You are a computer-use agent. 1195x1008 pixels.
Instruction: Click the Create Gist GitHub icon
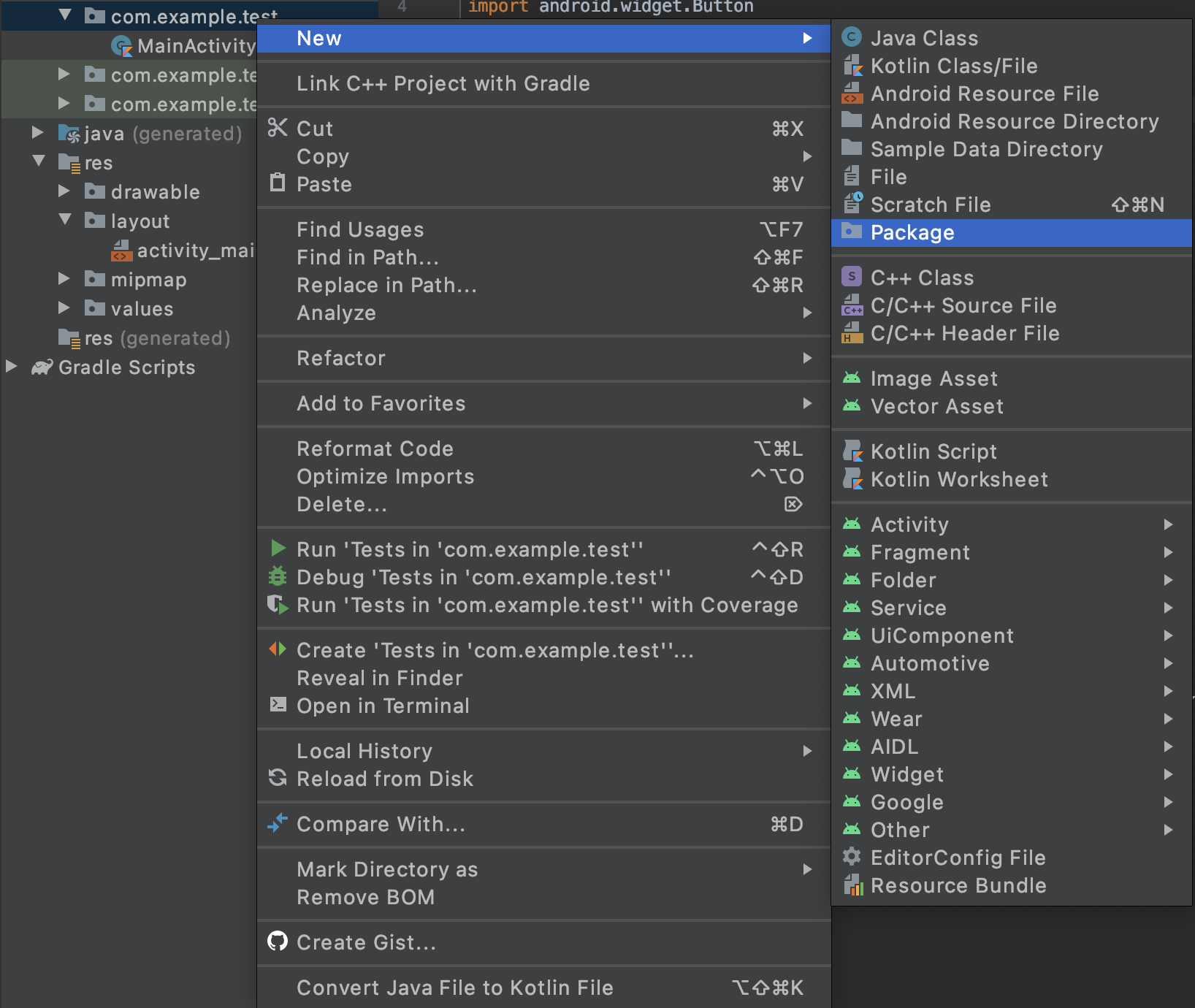[x=278, y=942]
